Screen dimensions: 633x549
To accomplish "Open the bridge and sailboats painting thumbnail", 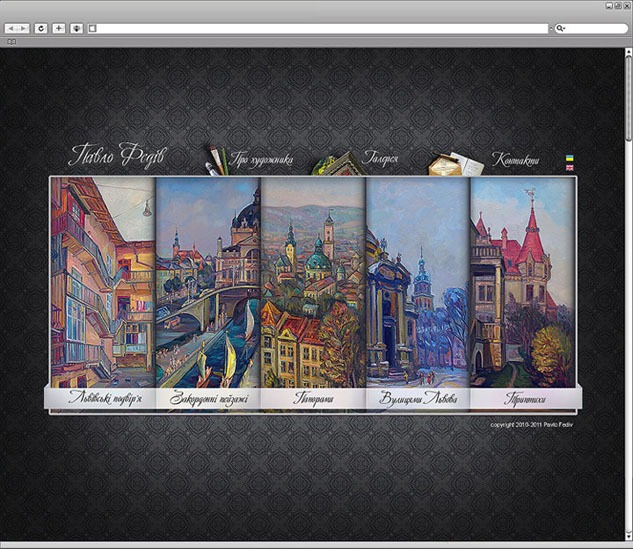I will pos(208,282).
